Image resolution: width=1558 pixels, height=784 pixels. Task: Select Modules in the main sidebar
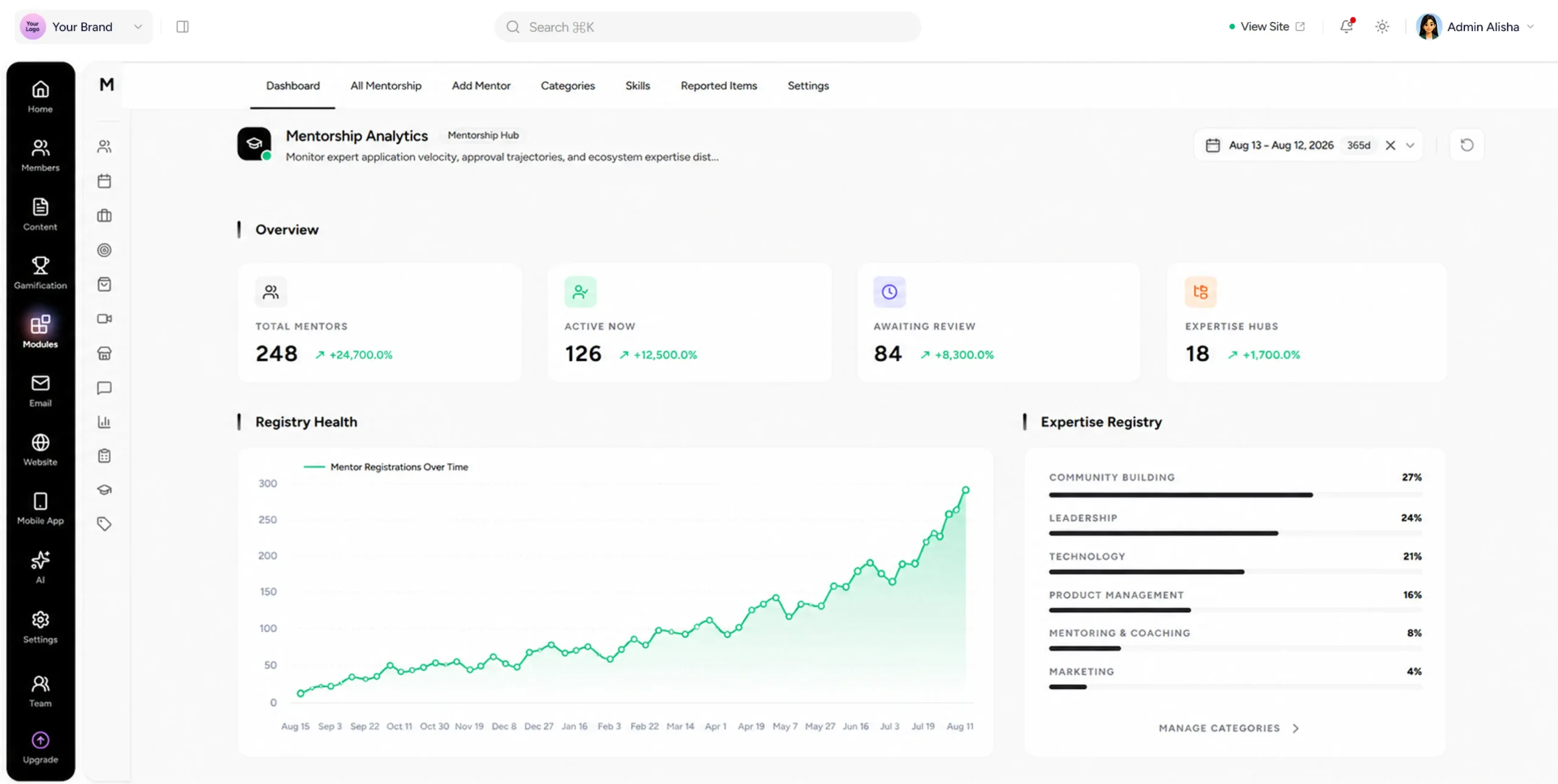(x=40, y=331)
